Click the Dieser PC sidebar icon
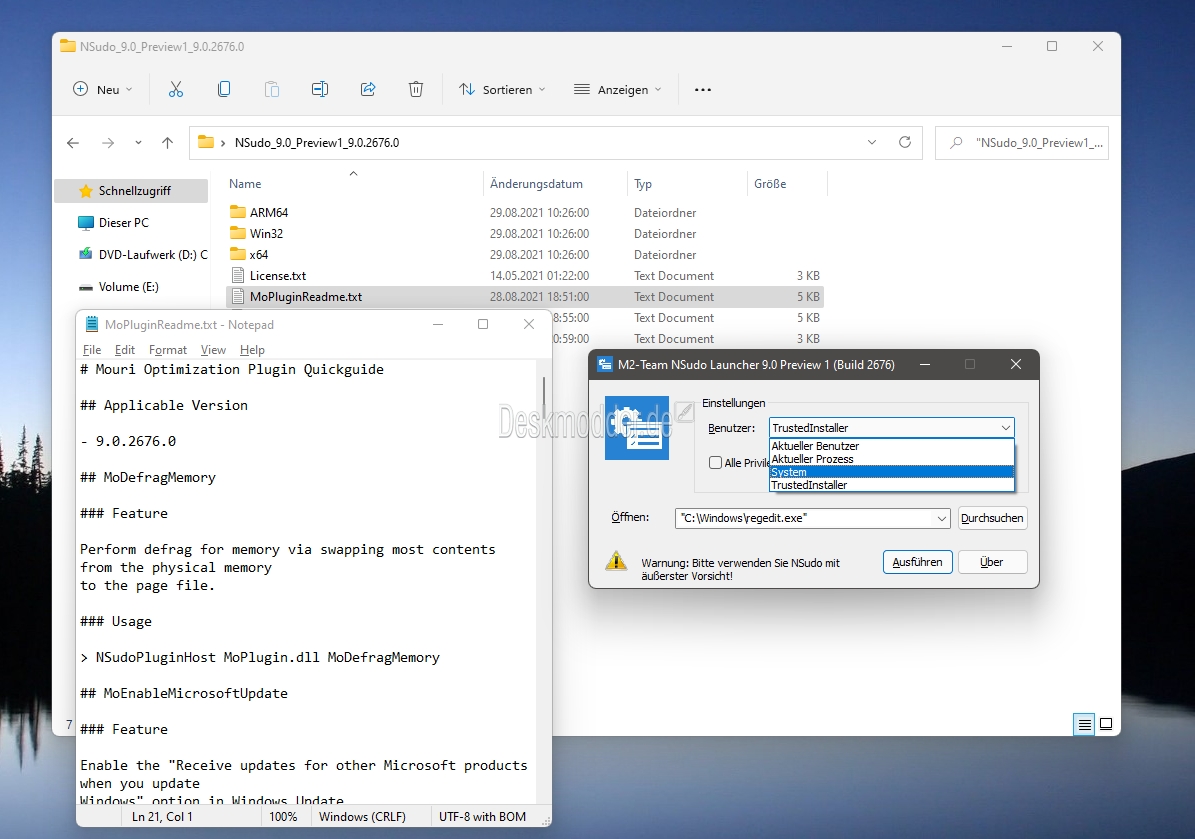Screen dimensions: 1195x839 86,223
